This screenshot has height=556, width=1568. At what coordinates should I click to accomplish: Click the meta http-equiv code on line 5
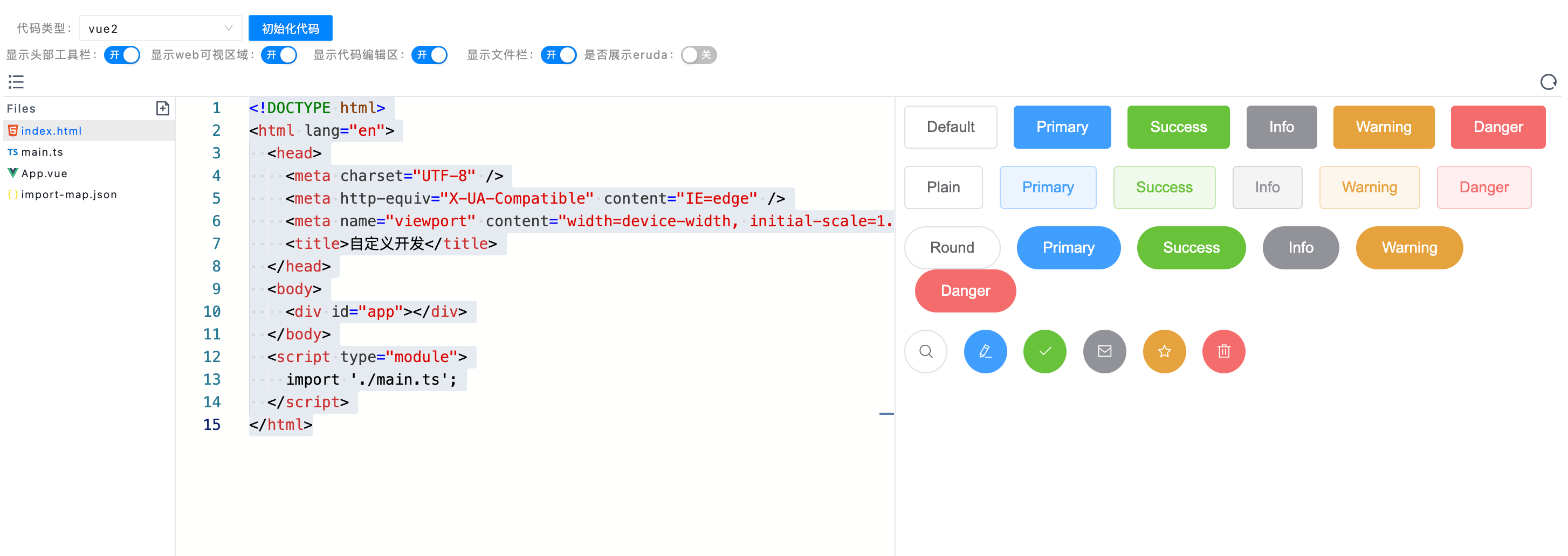tap(535, 199)
